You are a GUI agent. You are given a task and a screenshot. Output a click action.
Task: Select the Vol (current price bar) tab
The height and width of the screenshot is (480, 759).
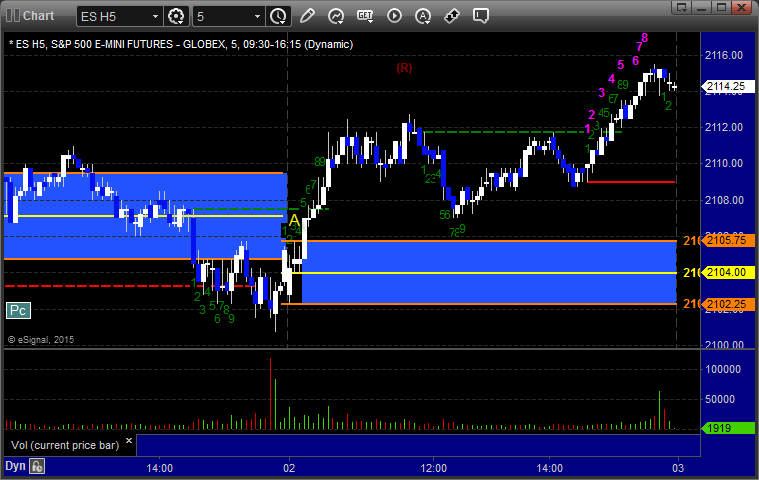click(x=65, y=445)
